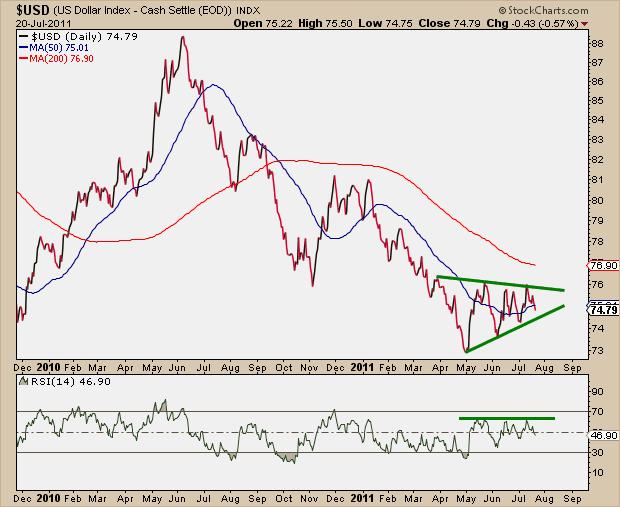Image resolution: width=620 pixels, height=507 pixels.
Task: Click the 78 price axis label
Action: (597, 241)
